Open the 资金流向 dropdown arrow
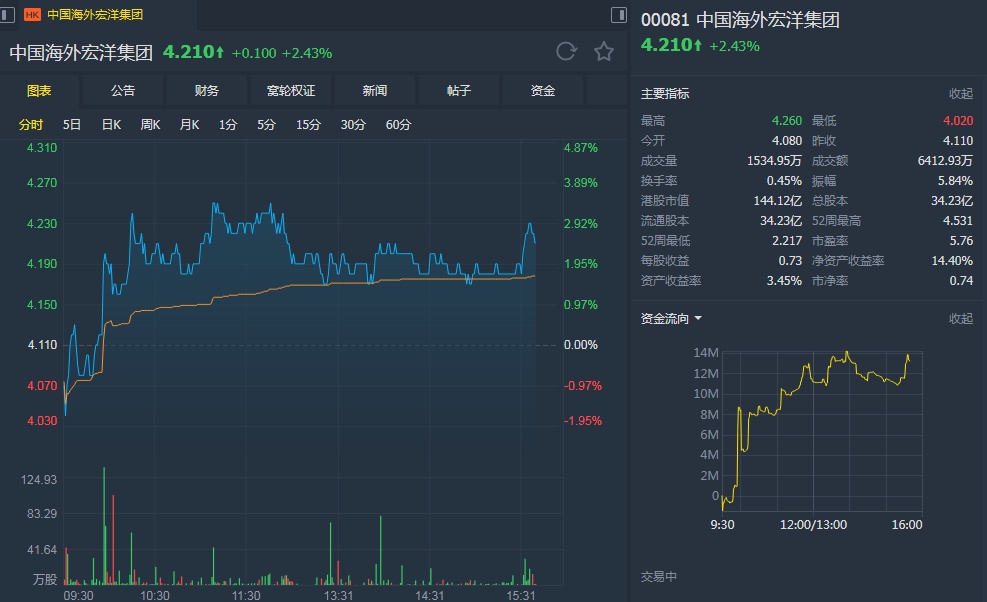 coord(698,319)
